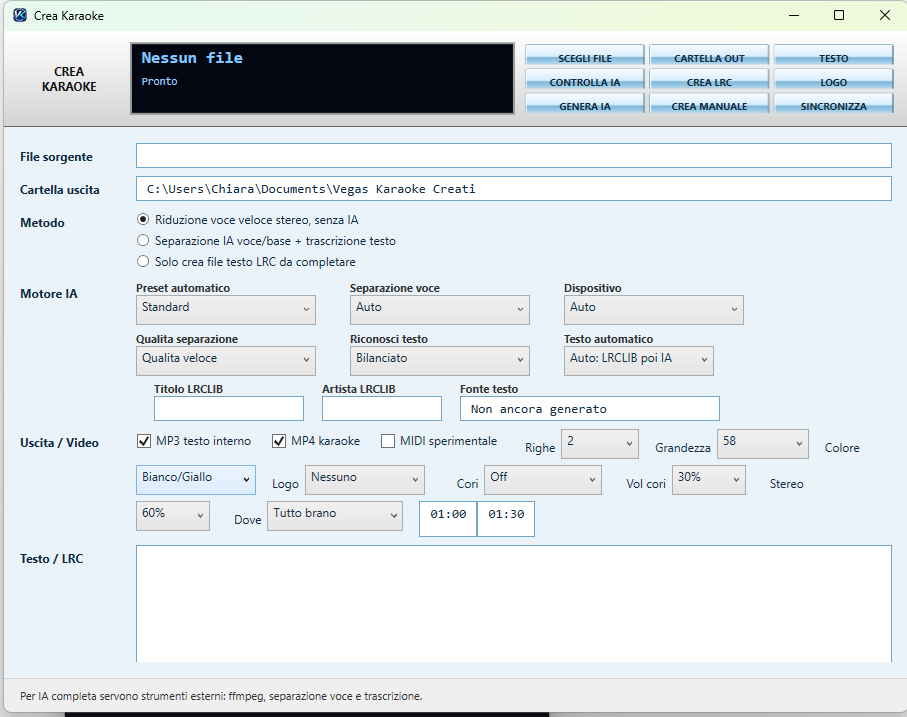
Task: Open the TESTO button
Action: tap(834, 55)
